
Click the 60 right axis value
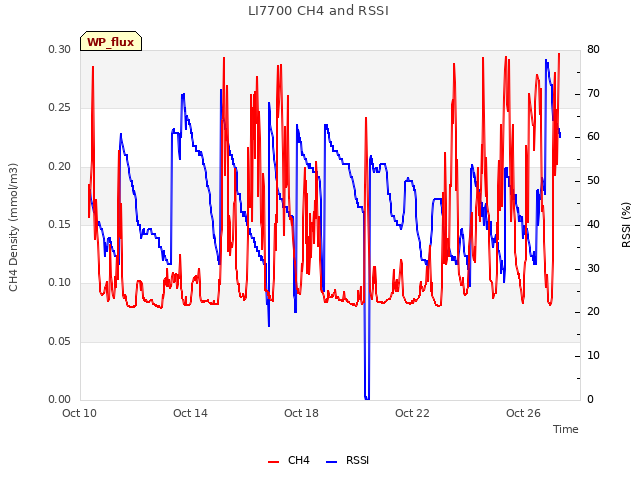(x=593, y=137)
